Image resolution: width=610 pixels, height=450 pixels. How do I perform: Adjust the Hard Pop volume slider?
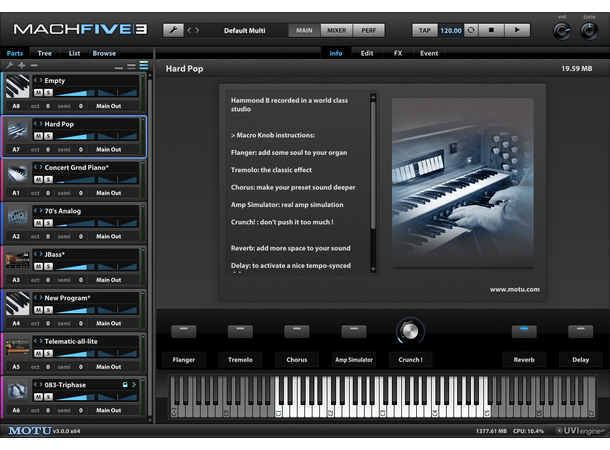click(x=75, y=136)
